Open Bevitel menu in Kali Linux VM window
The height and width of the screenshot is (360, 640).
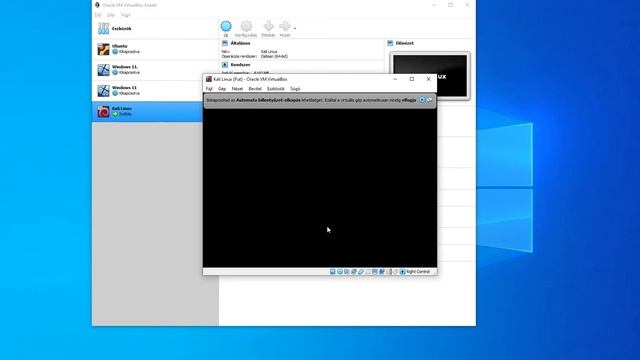pyautogui.click(x=255, y=89)
